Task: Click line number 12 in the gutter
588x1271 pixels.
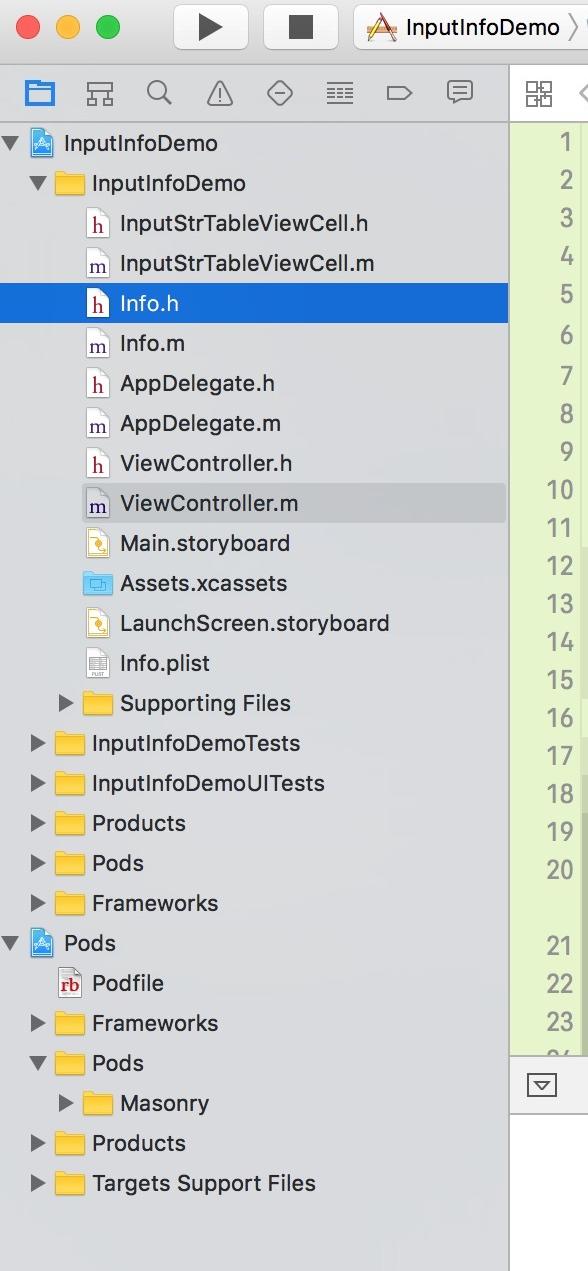Action: click(560, 565)
